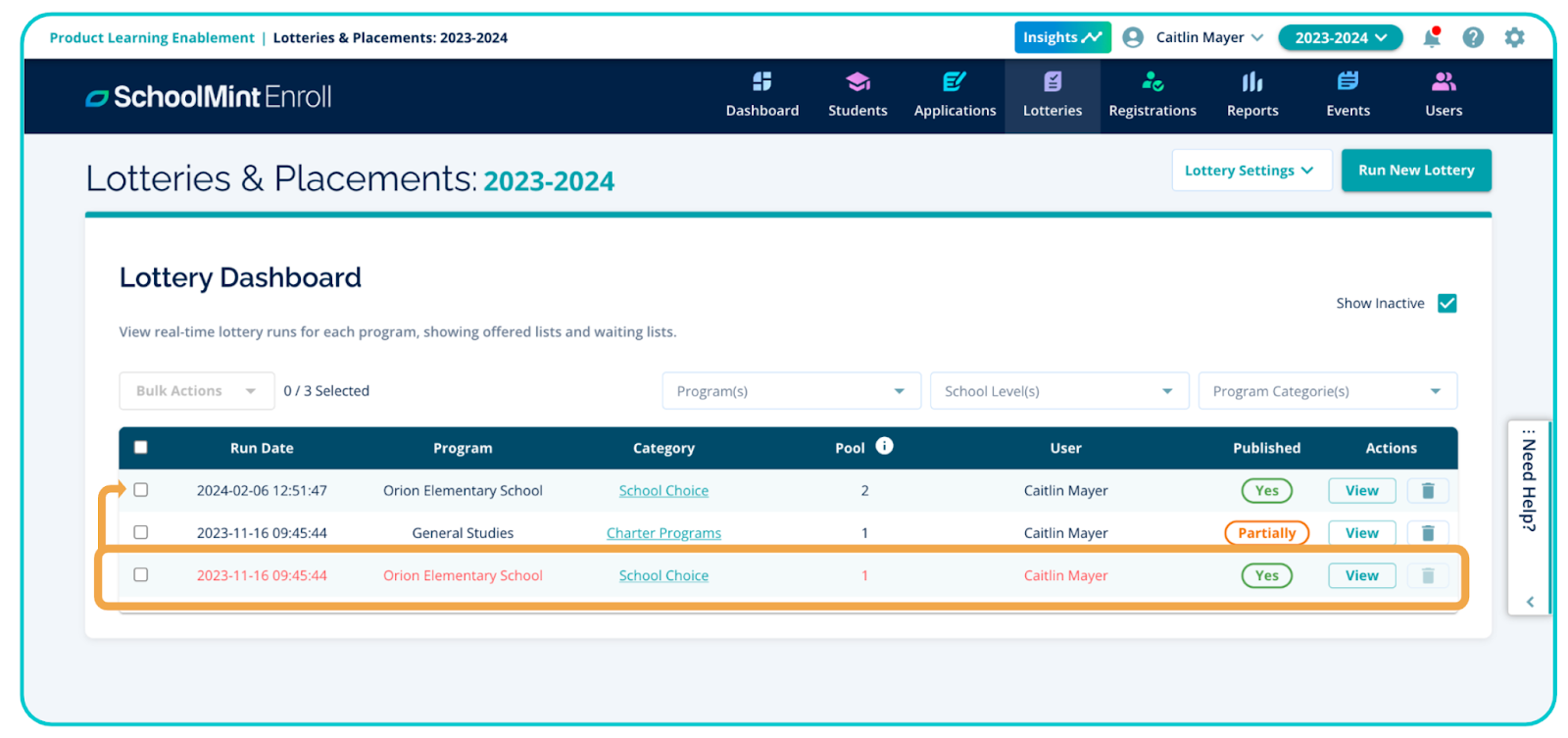
Task: Click the Pool info icon
Action: 884,446
